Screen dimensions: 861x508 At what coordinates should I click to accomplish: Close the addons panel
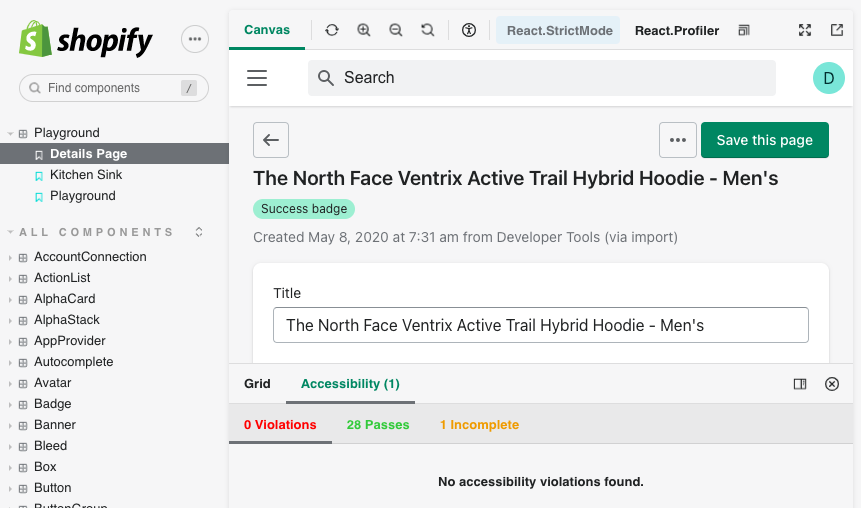[832, 384]
